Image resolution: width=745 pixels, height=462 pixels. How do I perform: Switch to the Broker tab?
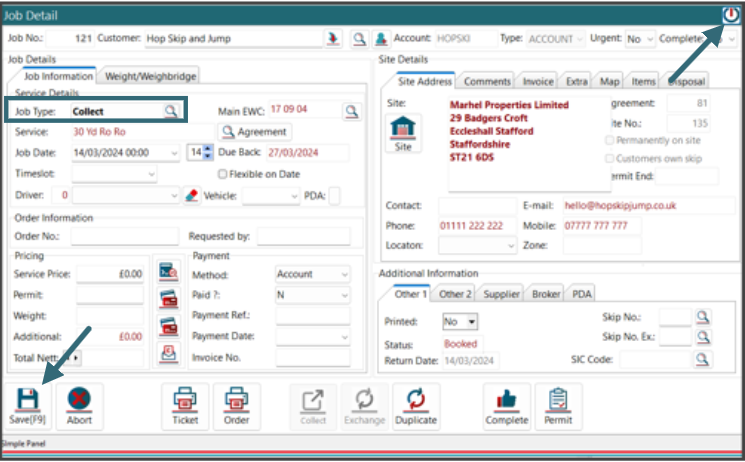pyautogui.click(x=546, y=294)
